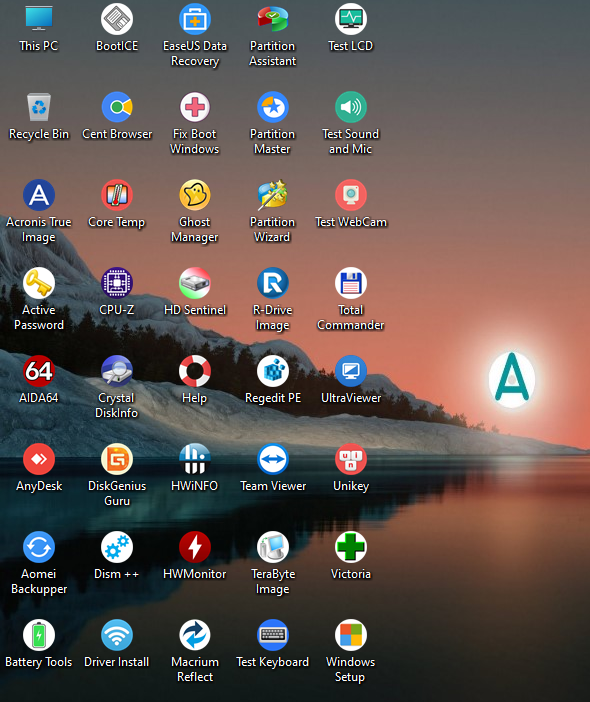Select the Recycle Bin icon
The image size is (590, 702).
[38, 107]
